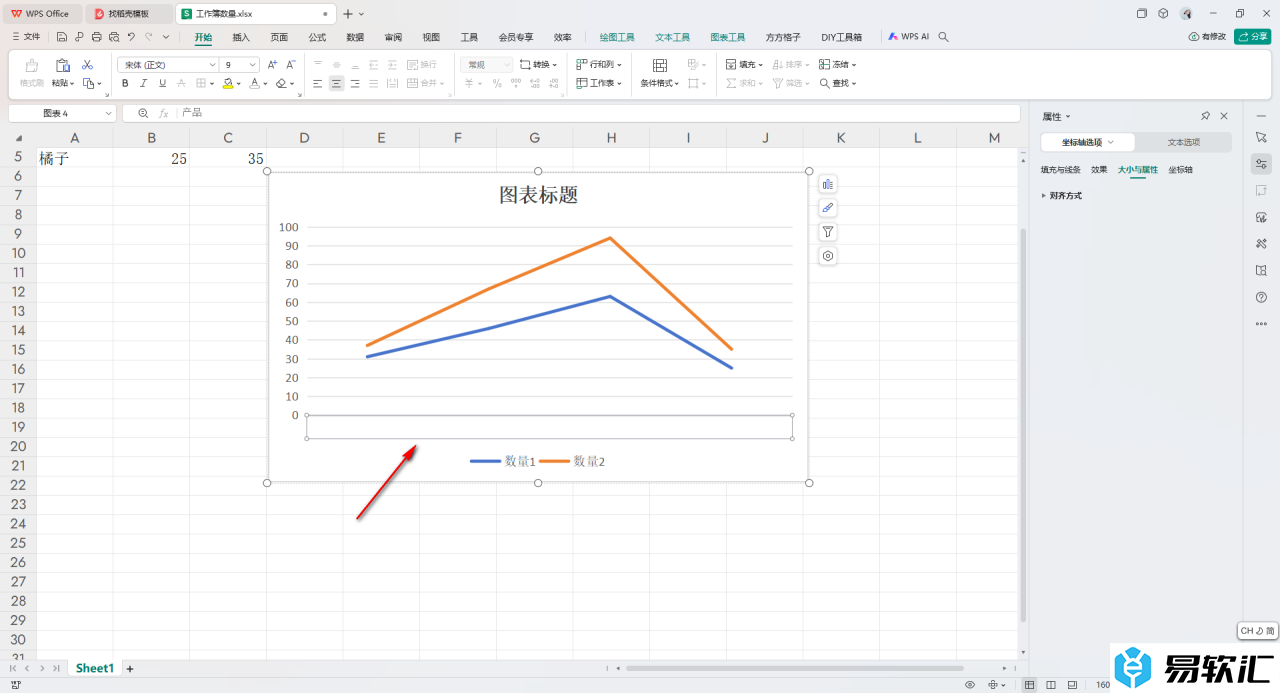Open the font name dropdown 宋体 (正文)

[168, 64]
